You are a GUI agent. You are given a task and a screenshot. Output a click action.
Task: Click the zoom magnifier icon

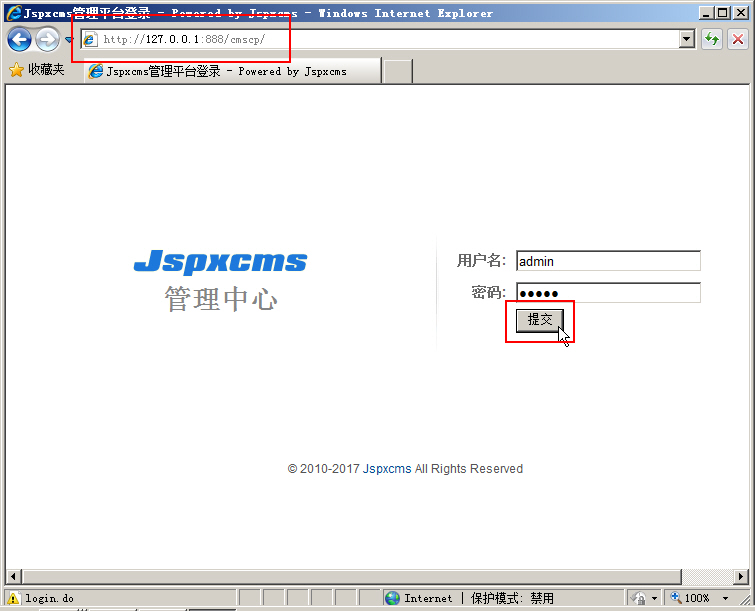click(676, 598)
